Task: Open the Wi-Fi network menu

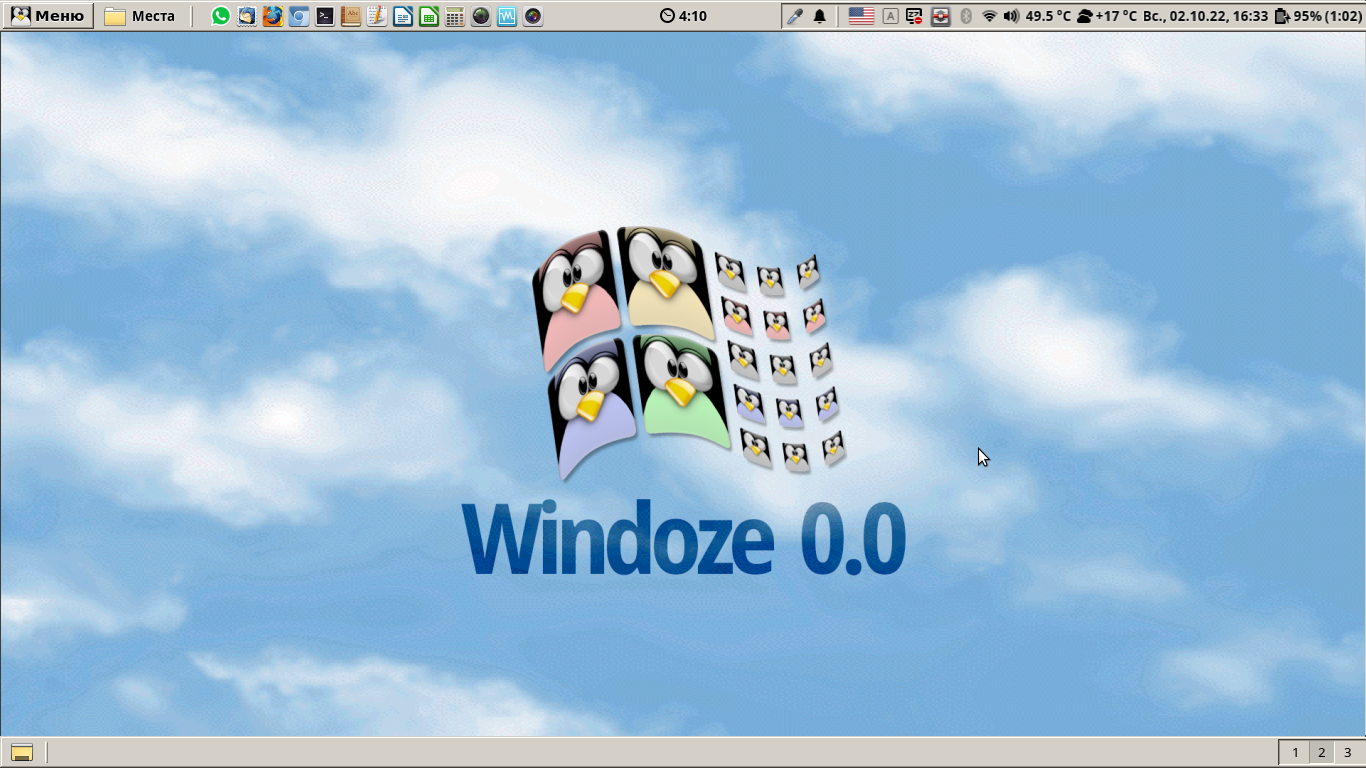Action: 990,16
